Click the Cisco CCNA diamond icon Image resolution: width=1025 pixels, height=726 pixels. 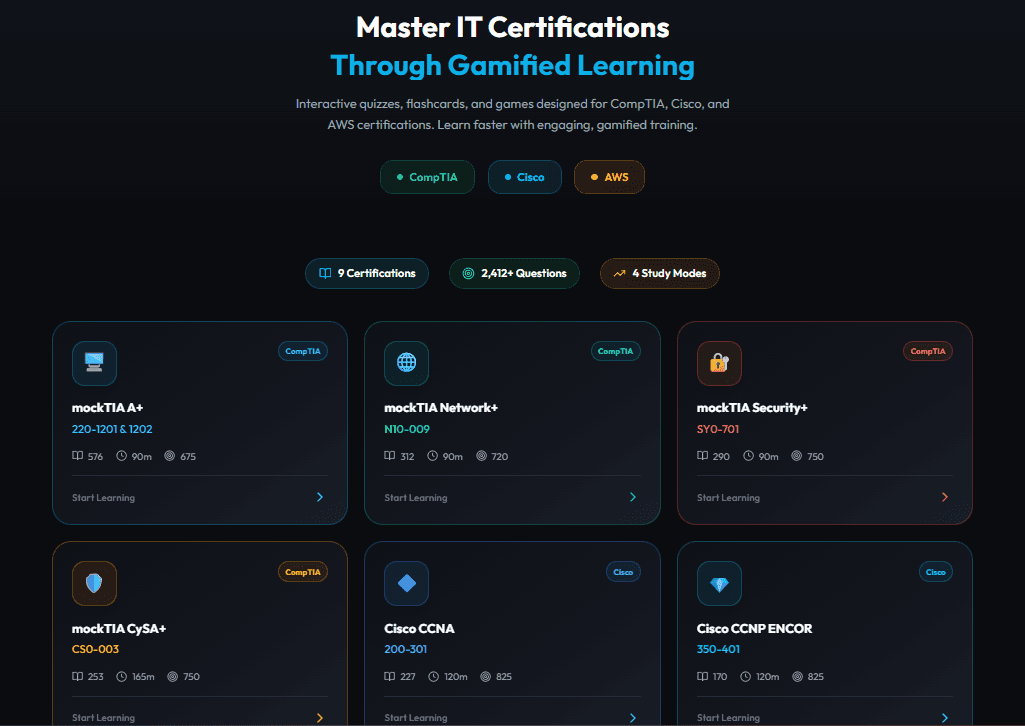406,583
